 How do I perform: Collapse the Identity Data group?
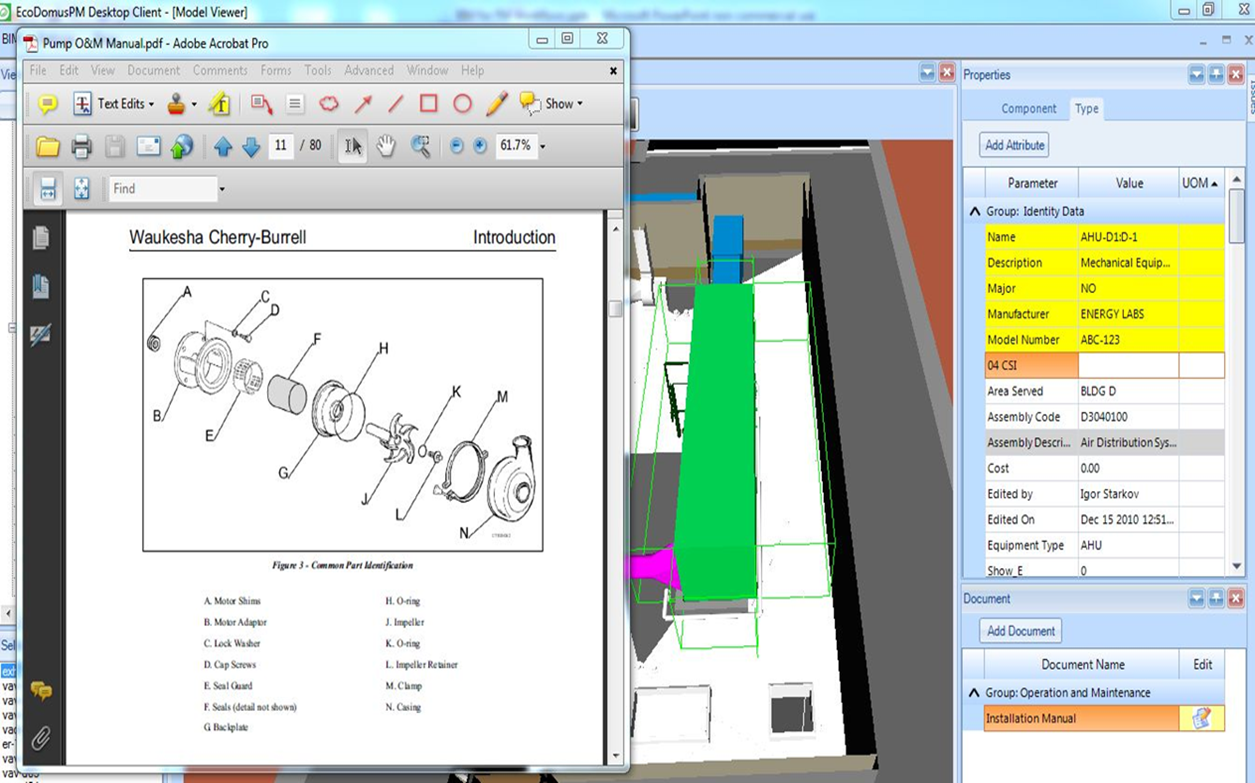pos(975,212)
